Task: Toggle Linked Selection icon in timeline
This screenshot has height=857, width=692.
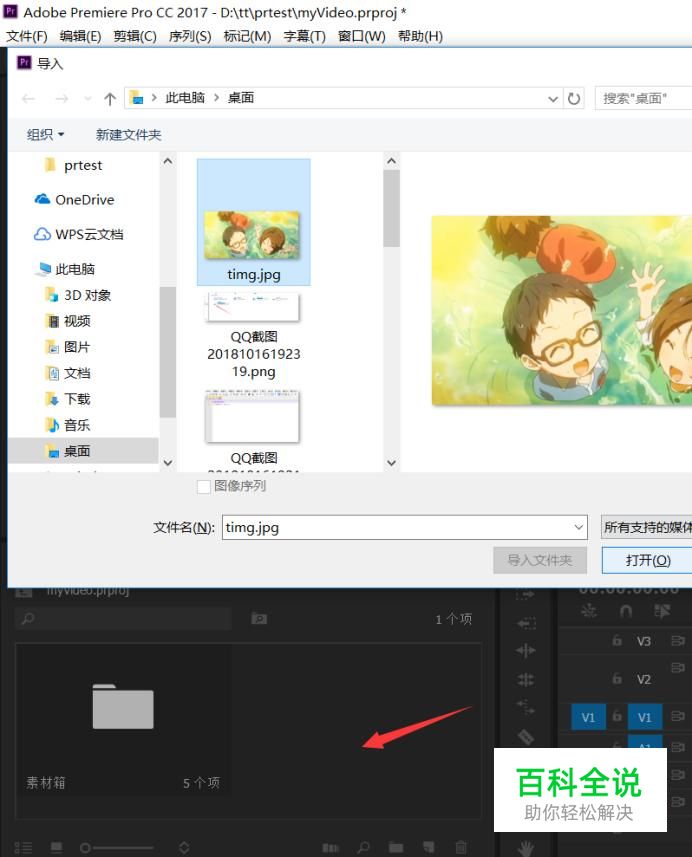Action: [662, 611]
